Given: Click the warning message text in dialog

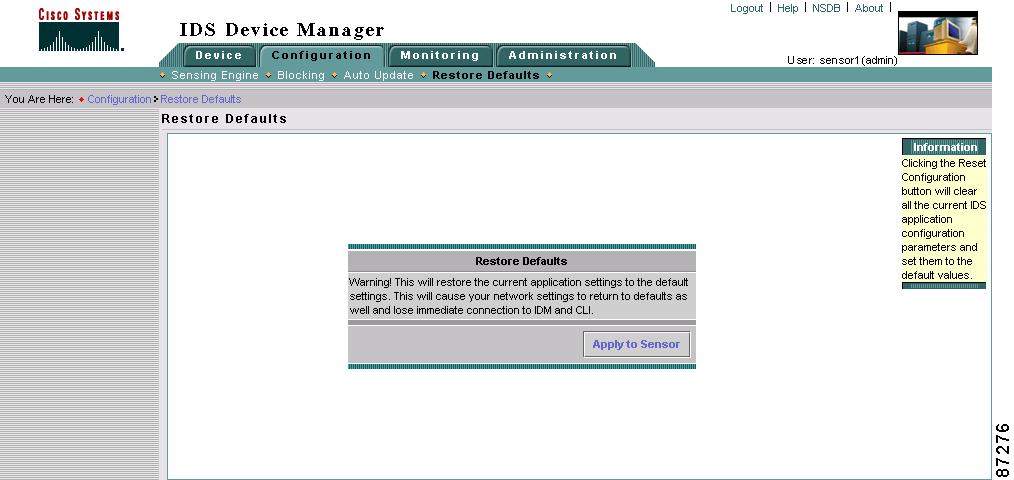Looking at the screenshot, I should 519,296.
